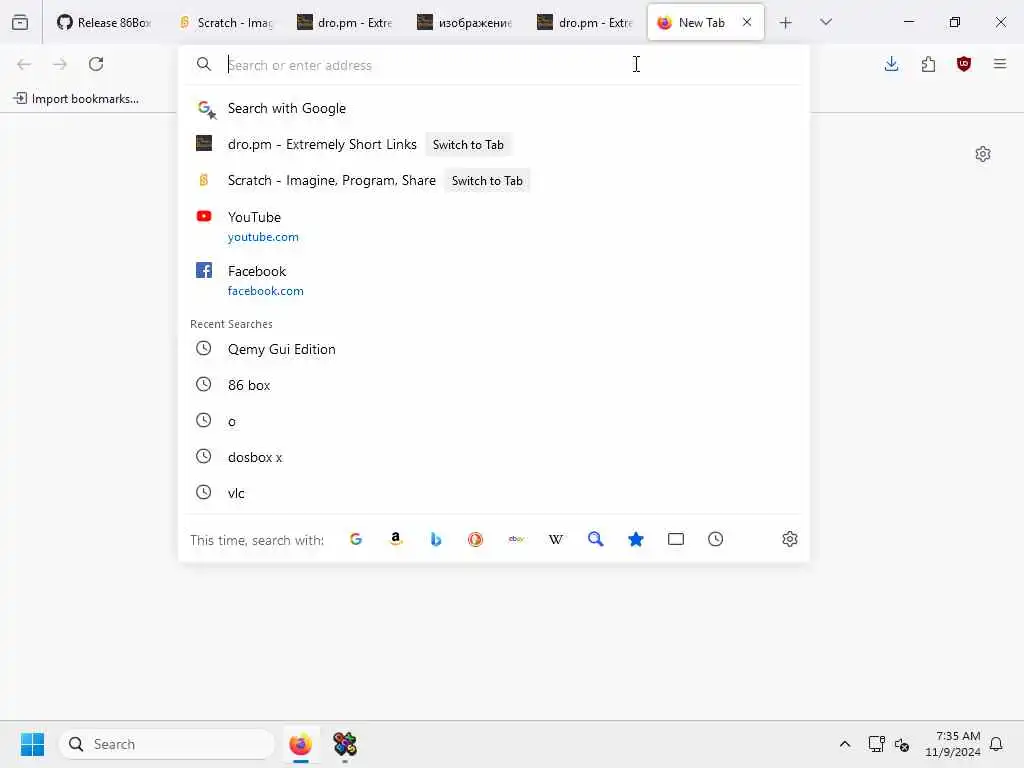Search this time with DuckDuckGo icon
Image resolution: width=1024 pixels, height=768 pixels.
[475, 539]
